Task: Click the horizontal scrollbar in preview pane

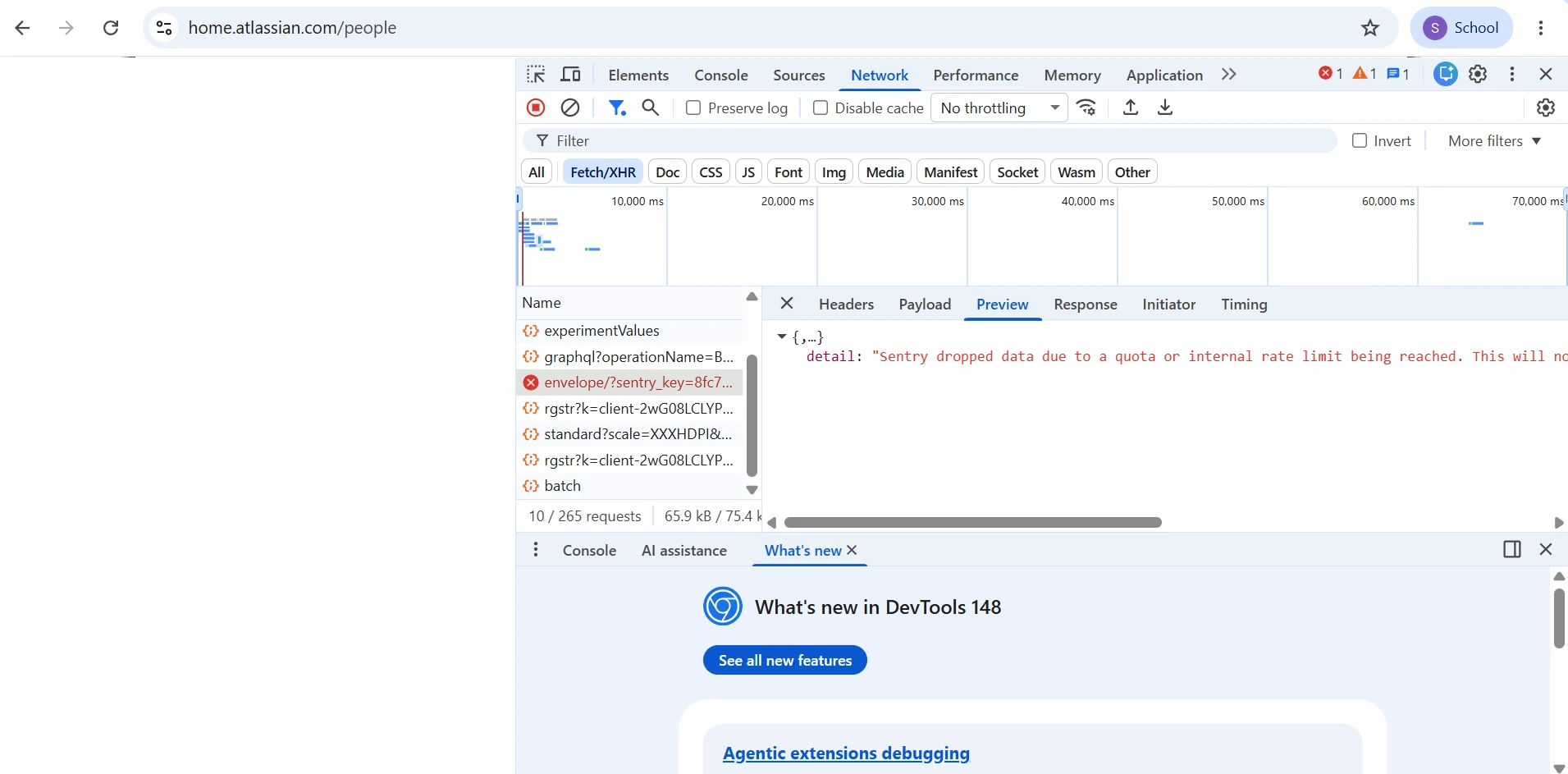Action: [x=973, y=523]
